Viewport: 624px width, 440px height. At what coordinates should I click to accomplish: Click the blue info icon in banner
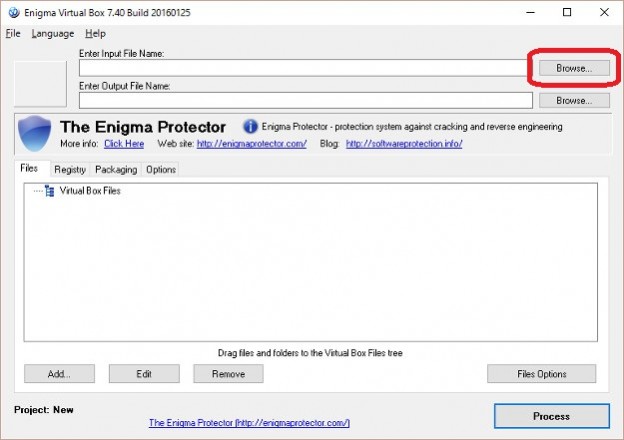pyautogui.click(x=250, y=127)
